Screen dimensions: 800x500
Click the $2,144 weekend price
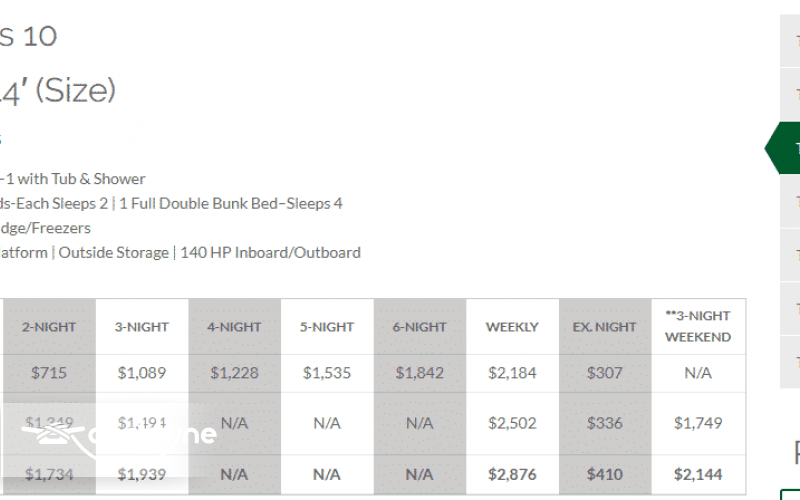(698, 474)
